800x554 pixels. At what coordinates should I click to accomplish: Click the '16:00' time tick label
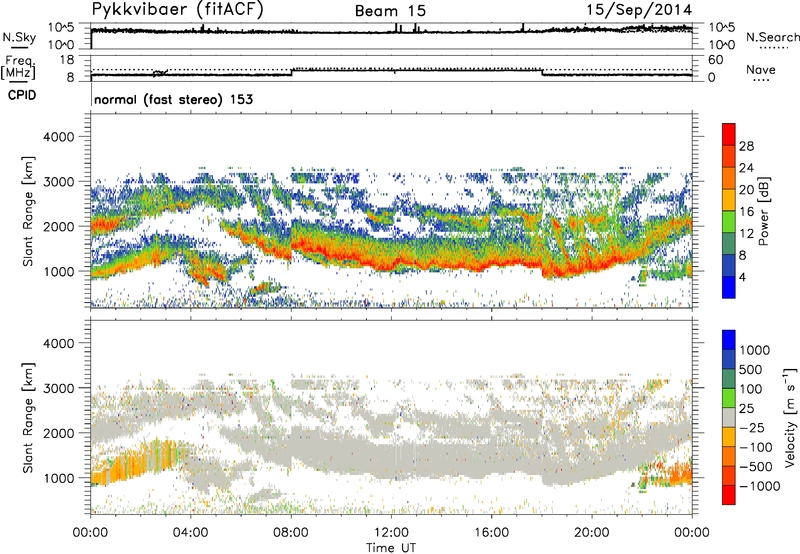(x=491, y=533)
